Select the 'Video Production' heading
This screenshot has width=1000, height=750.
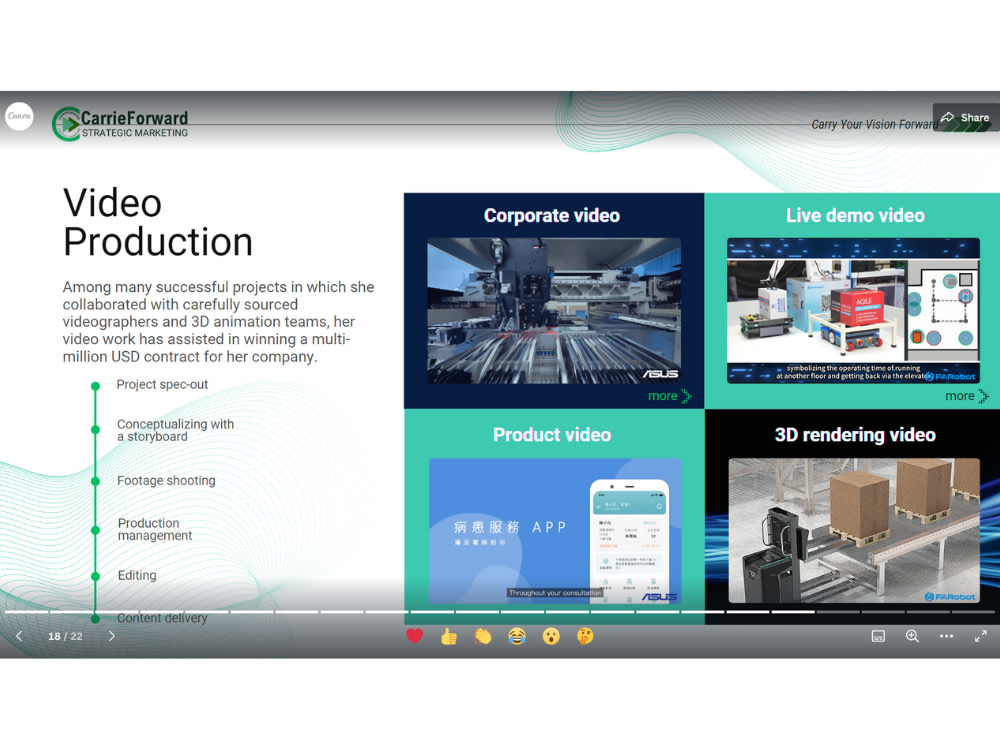[x=158, y=222]
